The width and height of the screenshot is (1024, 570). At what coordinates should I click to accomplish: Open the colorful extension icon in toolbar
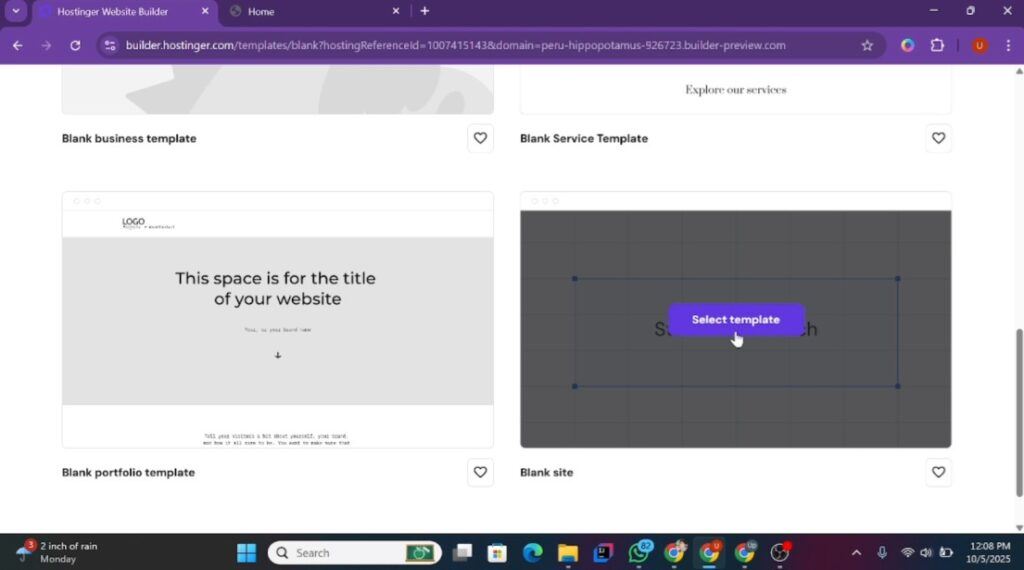click(907, 45)
